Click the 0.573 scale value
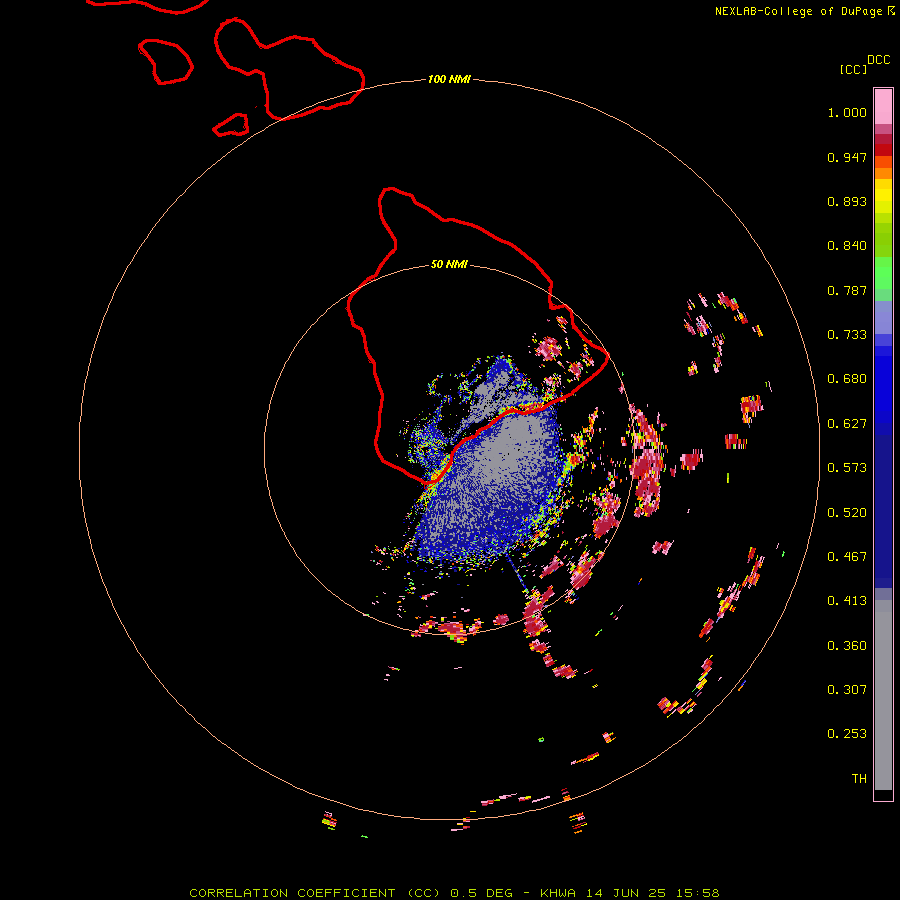 pyautogui.click(x=847, y=468)
